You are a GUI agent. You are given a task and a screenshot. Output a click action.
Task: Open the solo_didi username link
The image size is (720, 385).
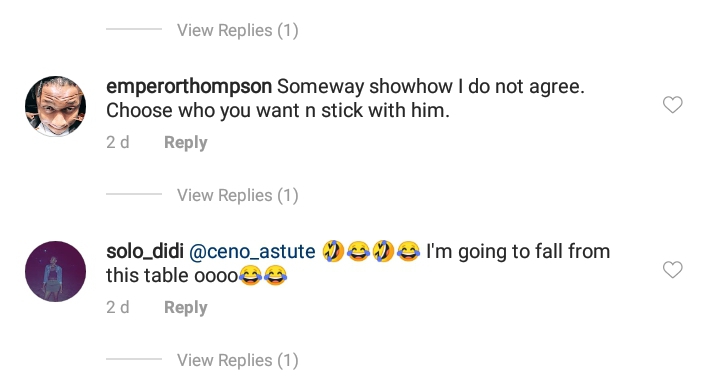[145, 251]
